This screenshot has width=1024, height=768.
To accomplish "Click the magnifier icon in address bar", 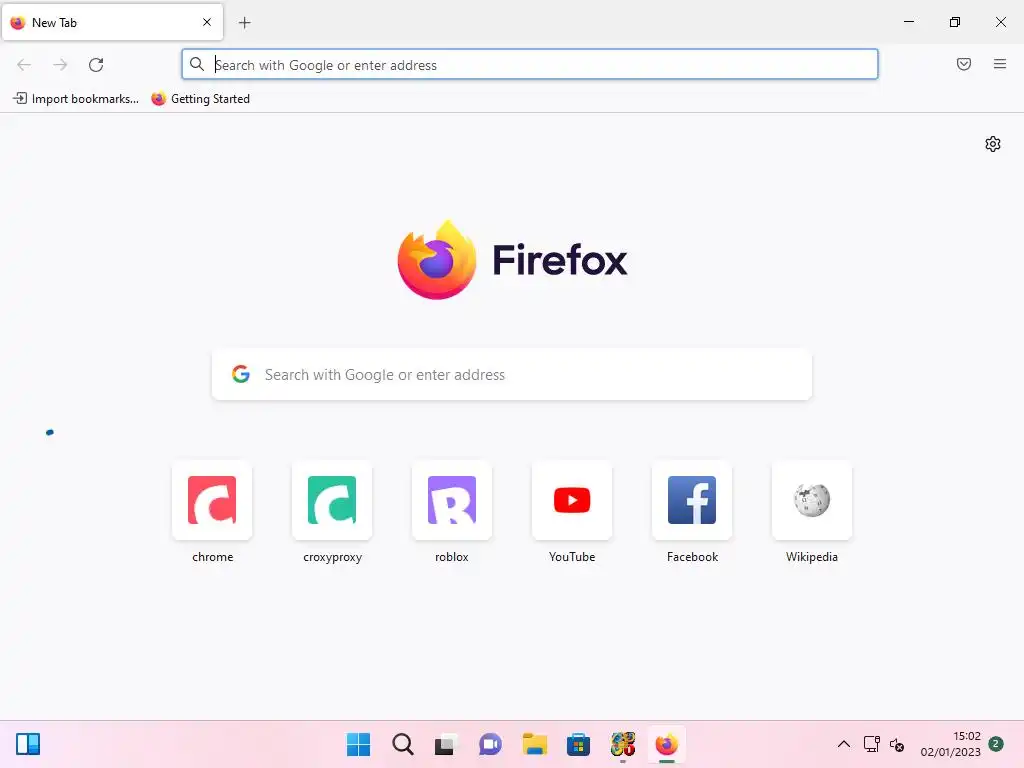I will 197,64.
